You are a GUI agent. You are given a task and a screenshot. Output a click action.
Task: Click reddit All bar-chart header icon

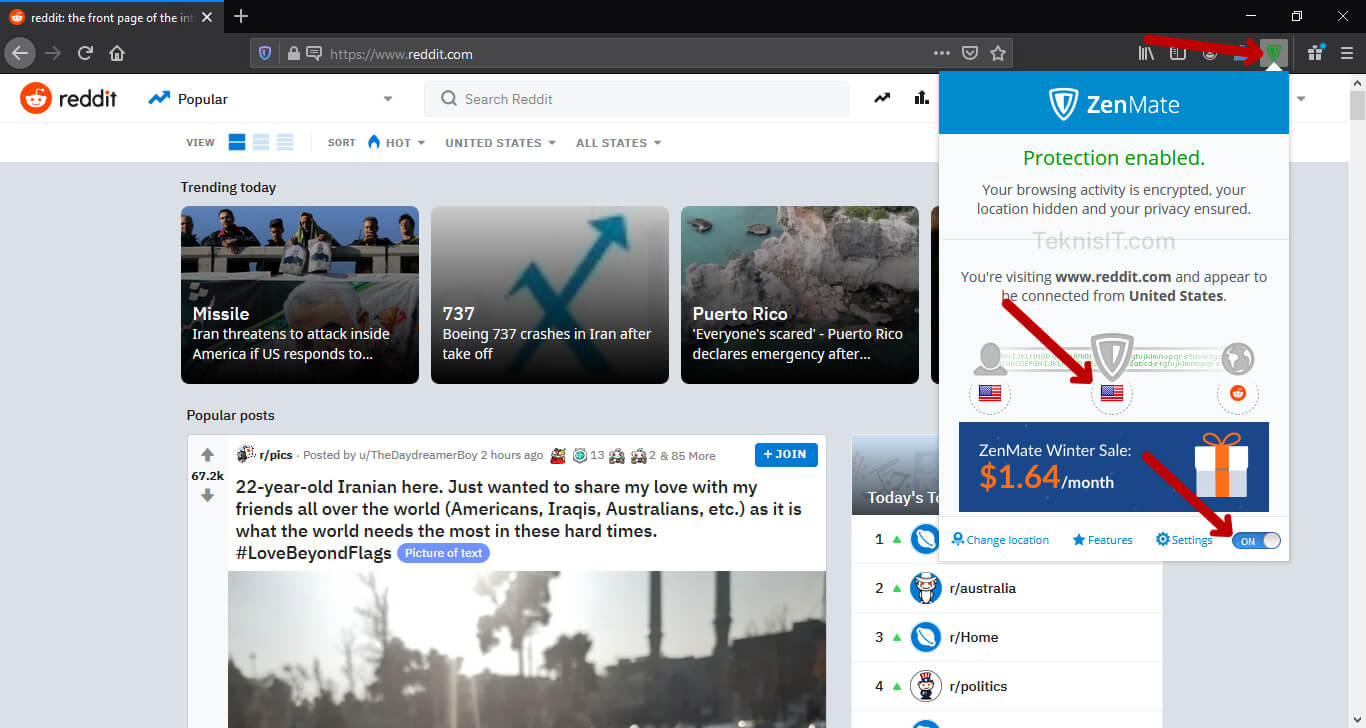[921, 98]
